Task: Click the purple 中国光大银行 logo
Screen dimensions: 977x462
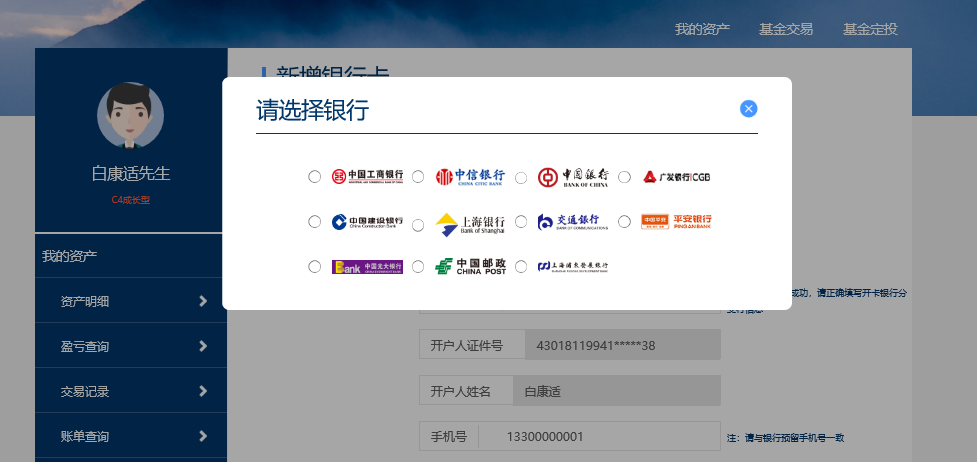Action: tap(368, 267)
